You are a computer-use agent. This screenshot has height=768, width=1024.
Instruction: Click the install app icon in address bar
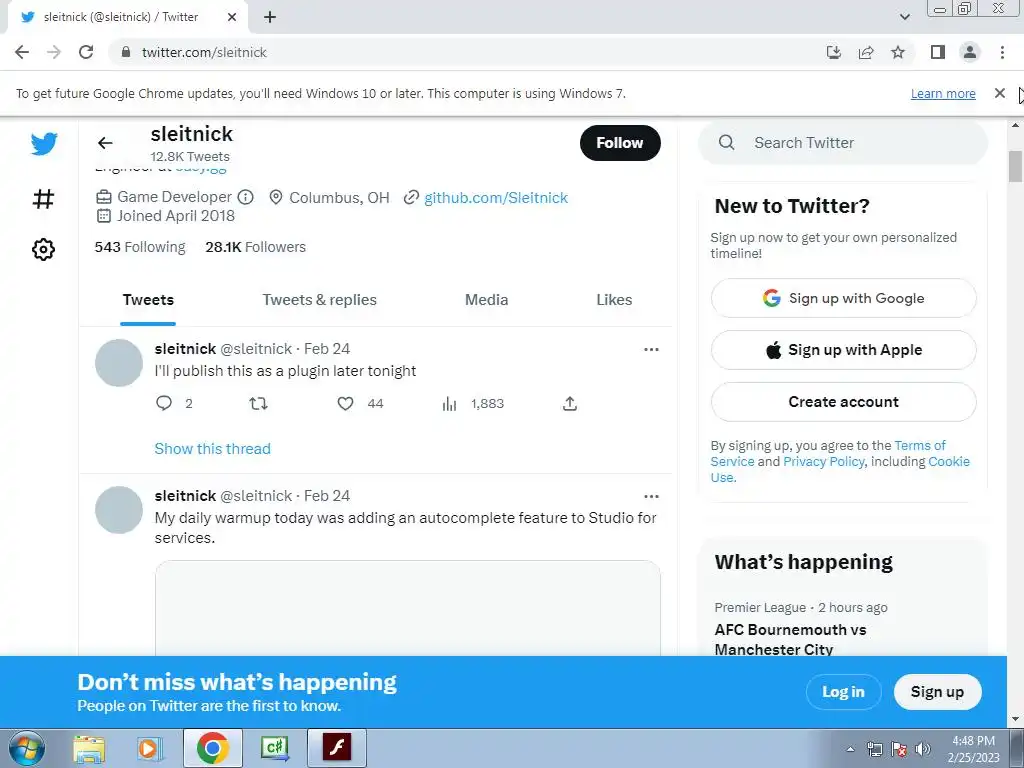coord(834,52)
